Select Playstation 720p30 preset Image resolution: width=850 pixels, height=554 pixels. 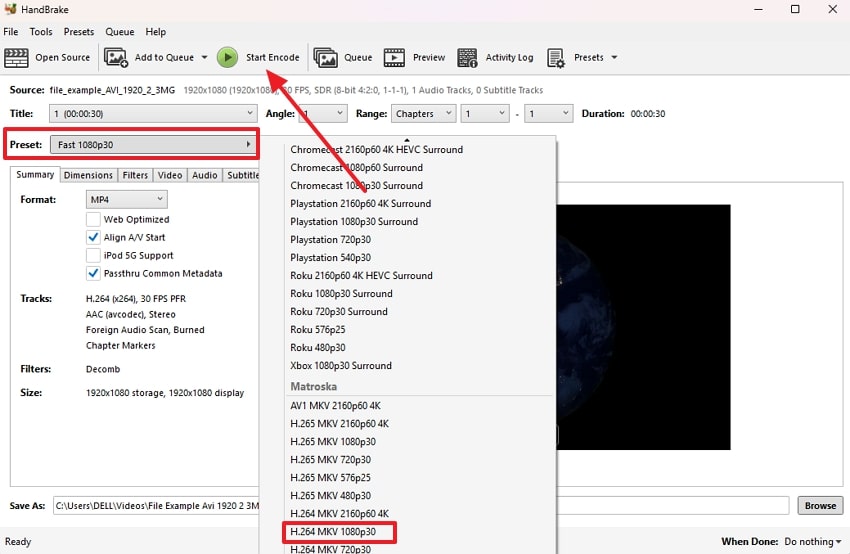(x=330, y=240)
